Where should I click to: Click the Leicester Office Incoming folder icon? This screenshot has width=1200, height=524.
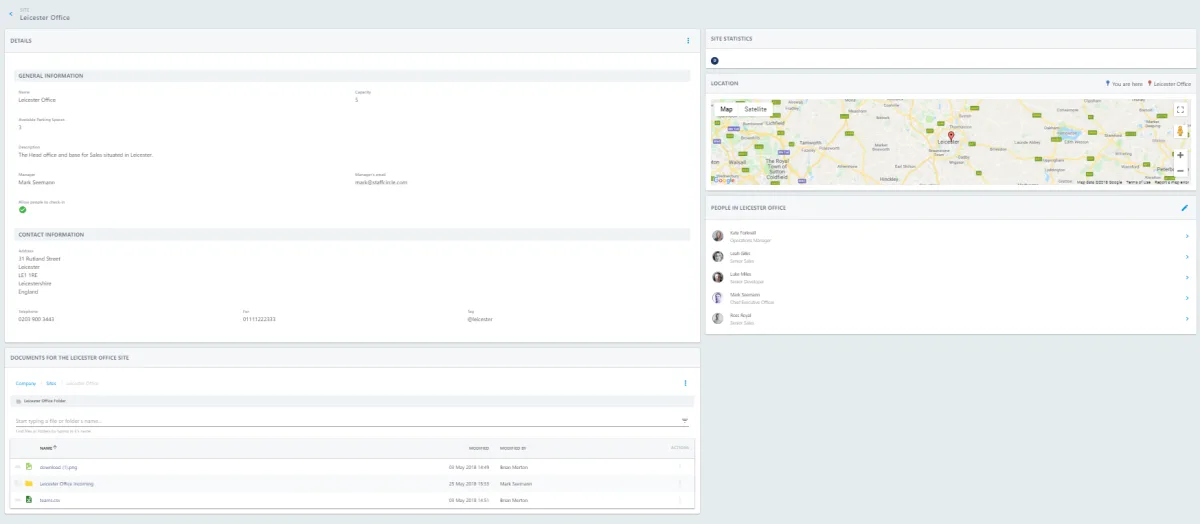(x=29, y=483)
